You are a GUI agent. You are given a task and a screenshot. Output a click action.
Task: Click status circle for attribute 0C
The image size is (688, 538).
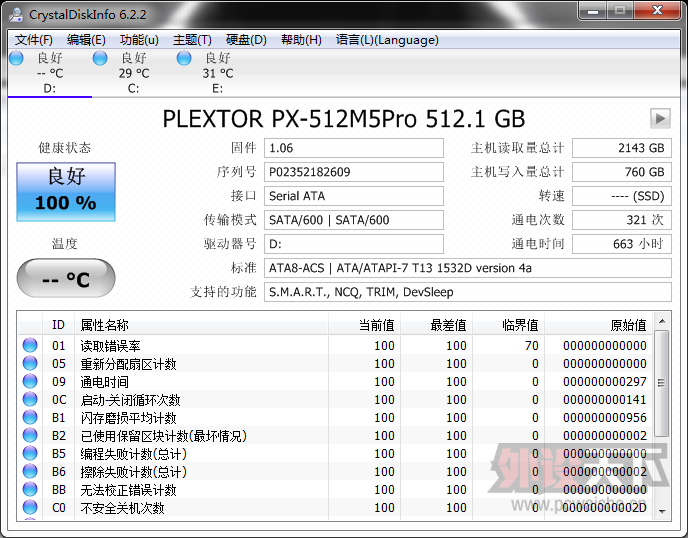(x=30, y=399)
